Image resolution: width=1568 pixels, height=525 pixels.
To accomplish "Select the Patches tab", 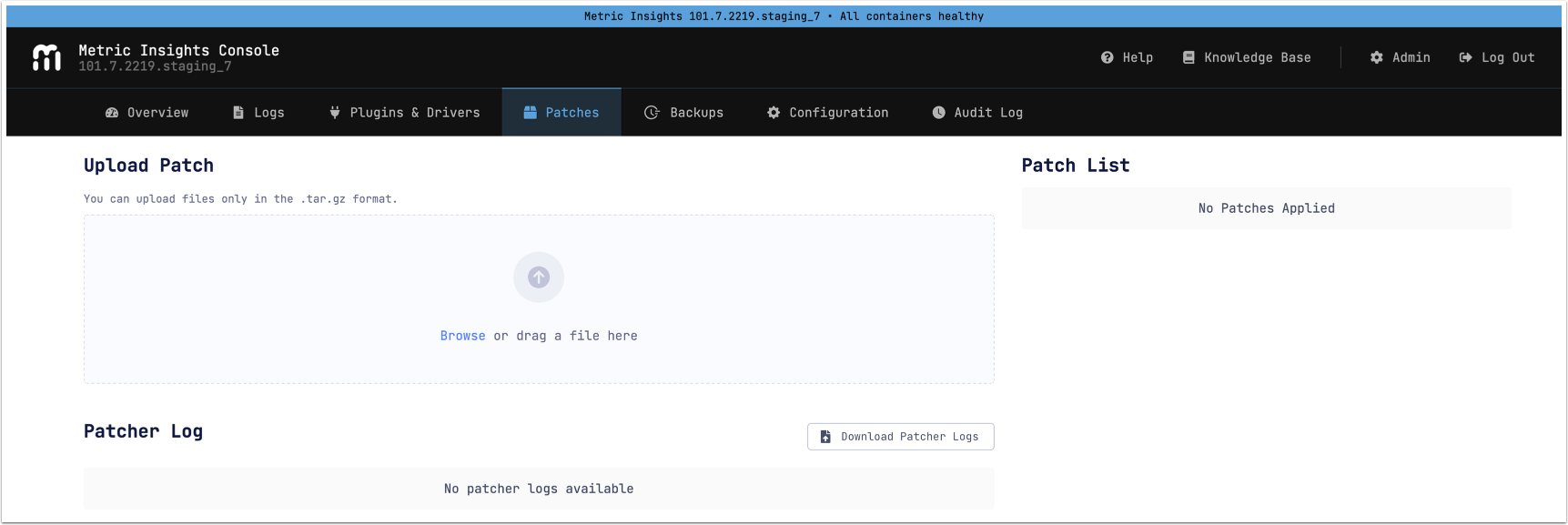I will tap(561, 113).
